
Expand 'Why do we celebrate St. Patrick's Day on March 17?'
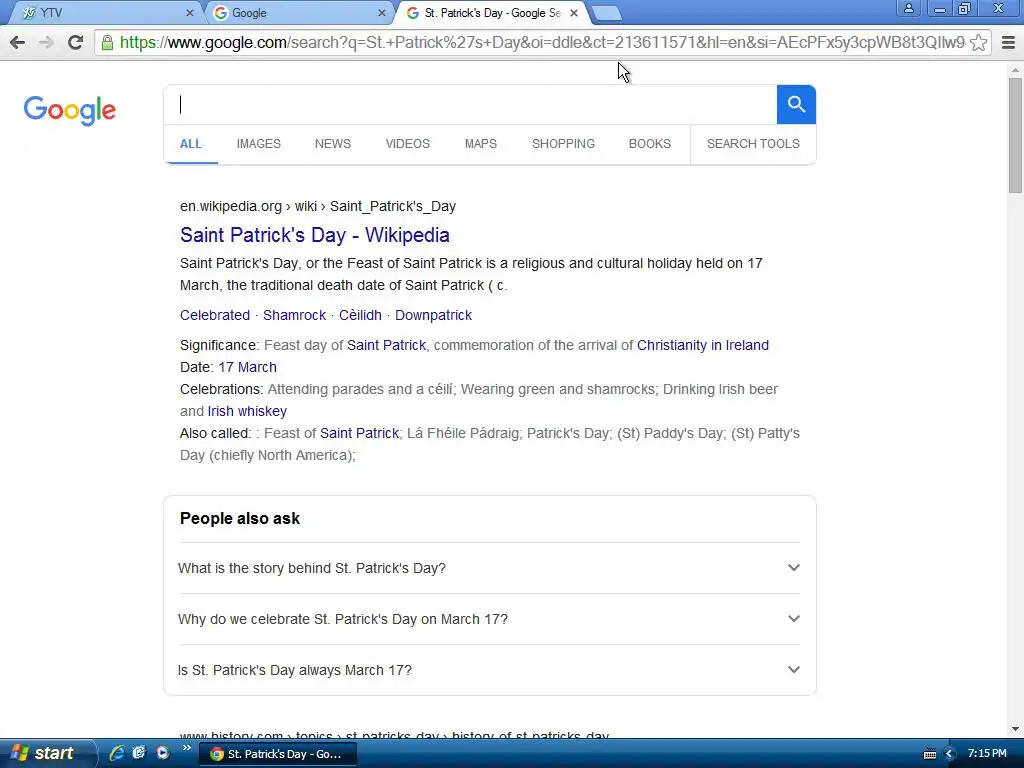click(x=489, y=619)
